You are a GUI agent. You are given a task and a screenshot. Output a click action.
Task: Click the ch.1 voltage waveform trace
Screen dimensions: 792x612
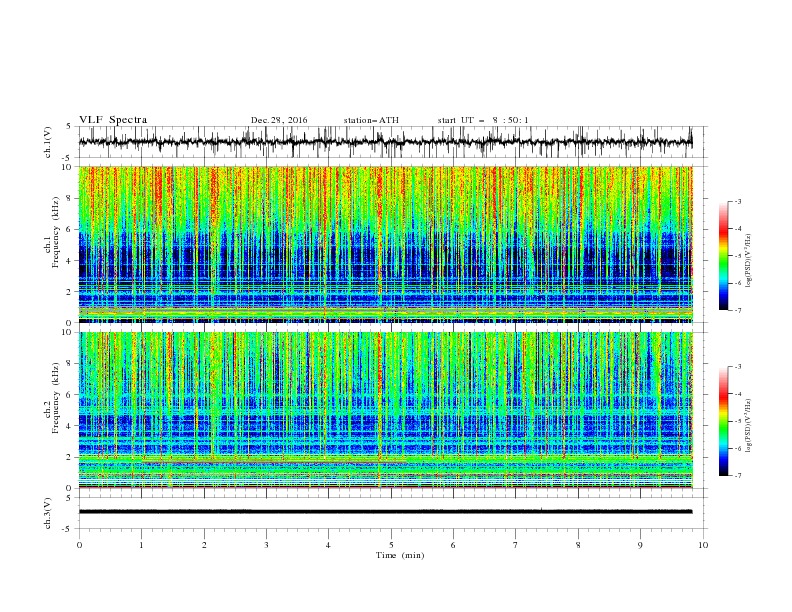[x=386, y=142]
